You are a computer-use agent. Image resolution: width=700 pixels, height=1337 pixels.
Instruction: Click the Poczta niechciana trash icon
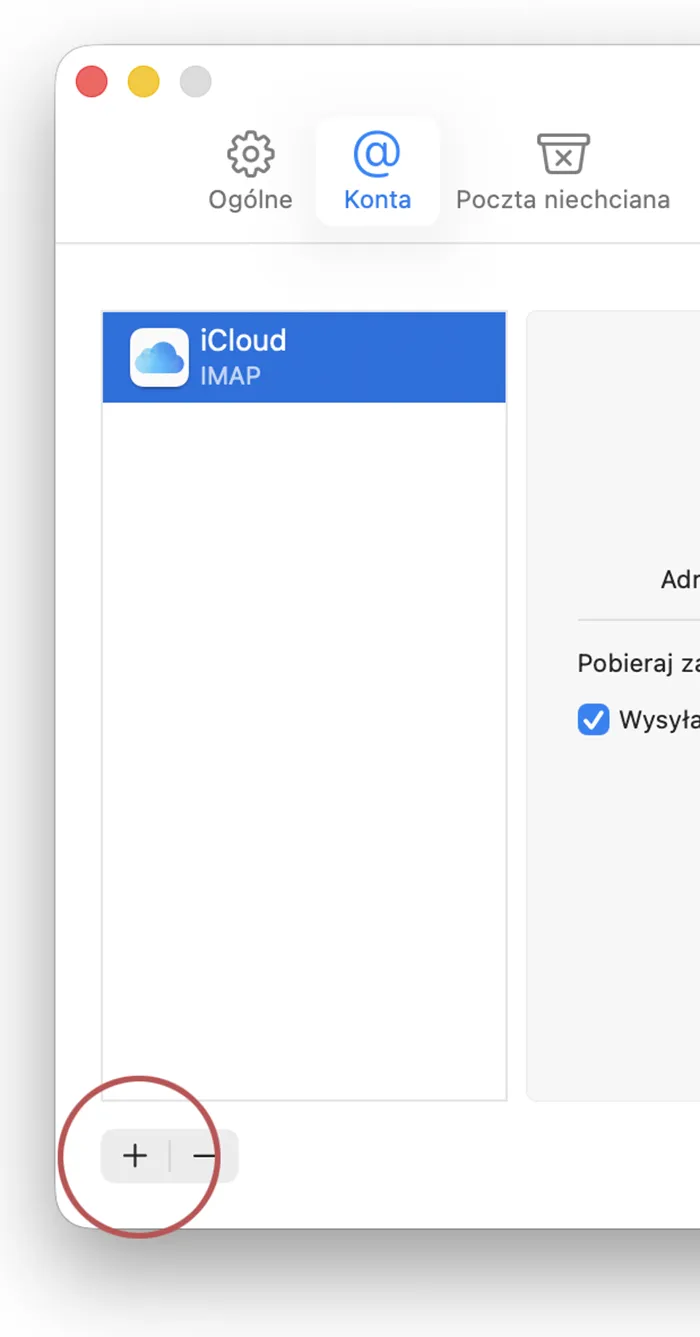[x=563, y=154]
